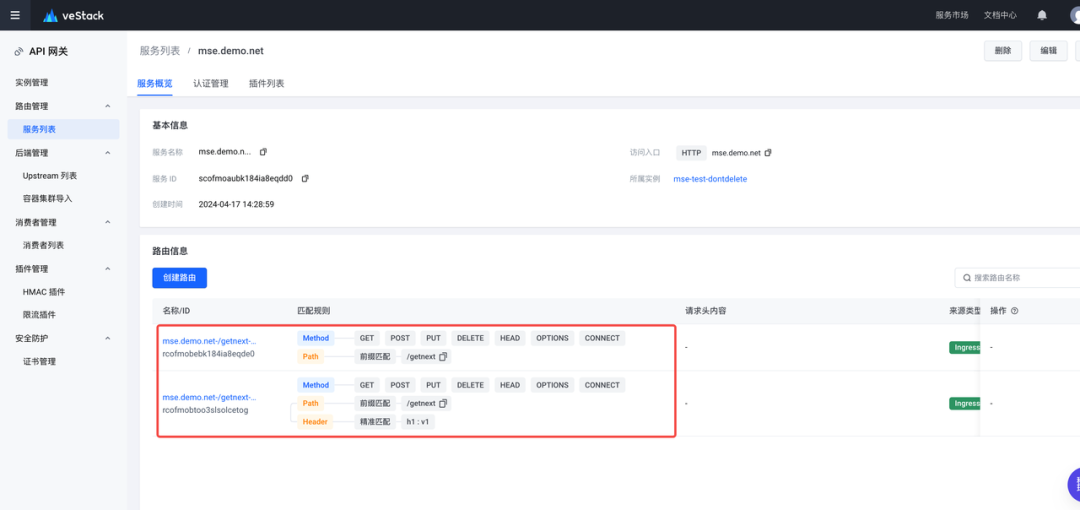Open instance link mse-test-dontdelete
The image size is (1080, 510).
tap(710, 179)
